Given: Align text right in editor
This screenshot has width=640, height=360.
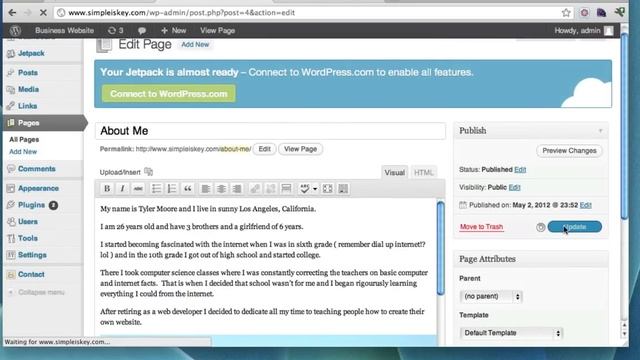Looking at the screenshot, I should tap(237, 189).
